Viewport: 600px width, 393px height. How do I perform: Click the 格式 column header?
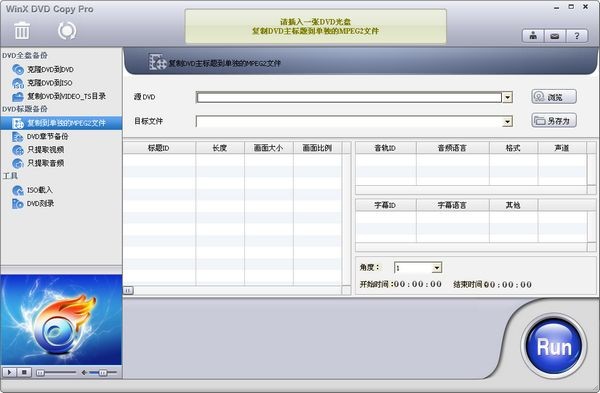click(514, 148)
